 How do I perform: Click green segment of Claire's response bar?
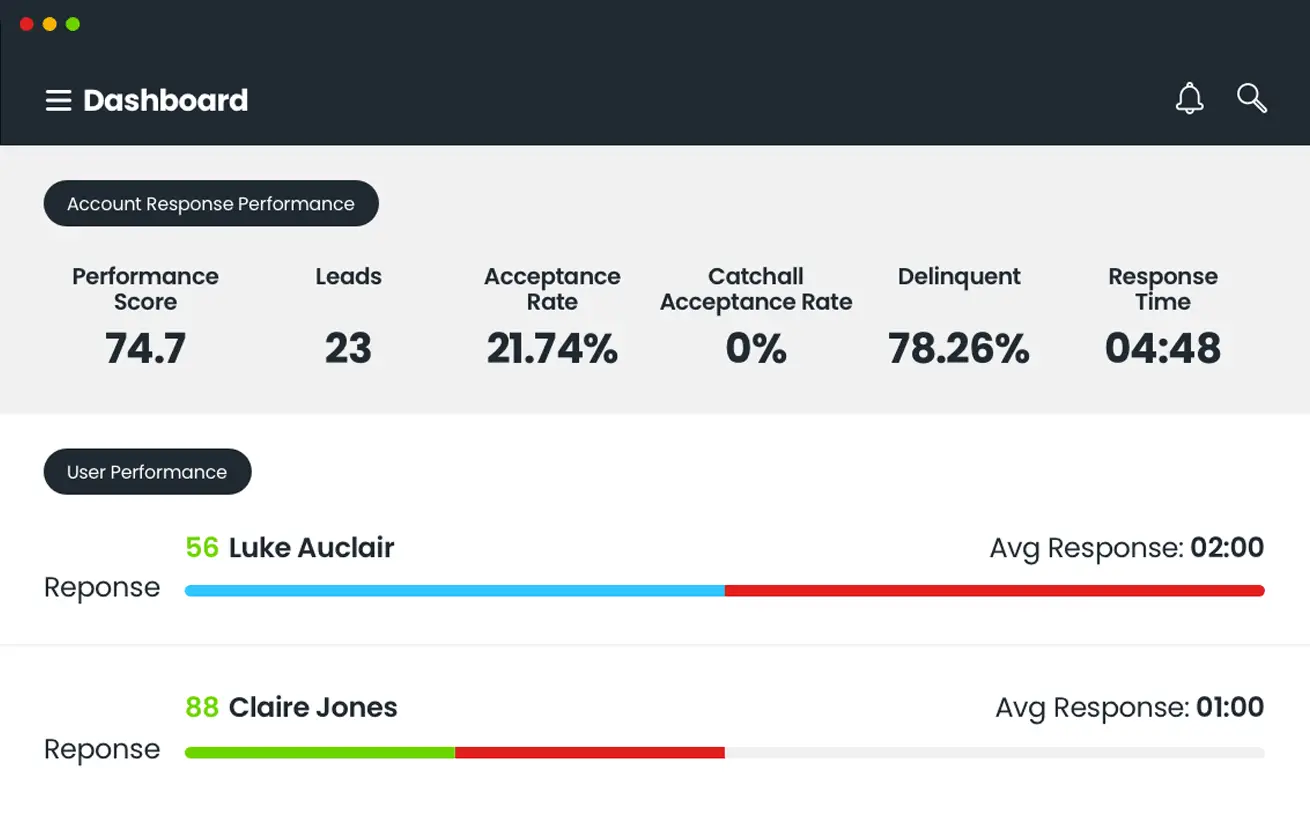(320, 752)
